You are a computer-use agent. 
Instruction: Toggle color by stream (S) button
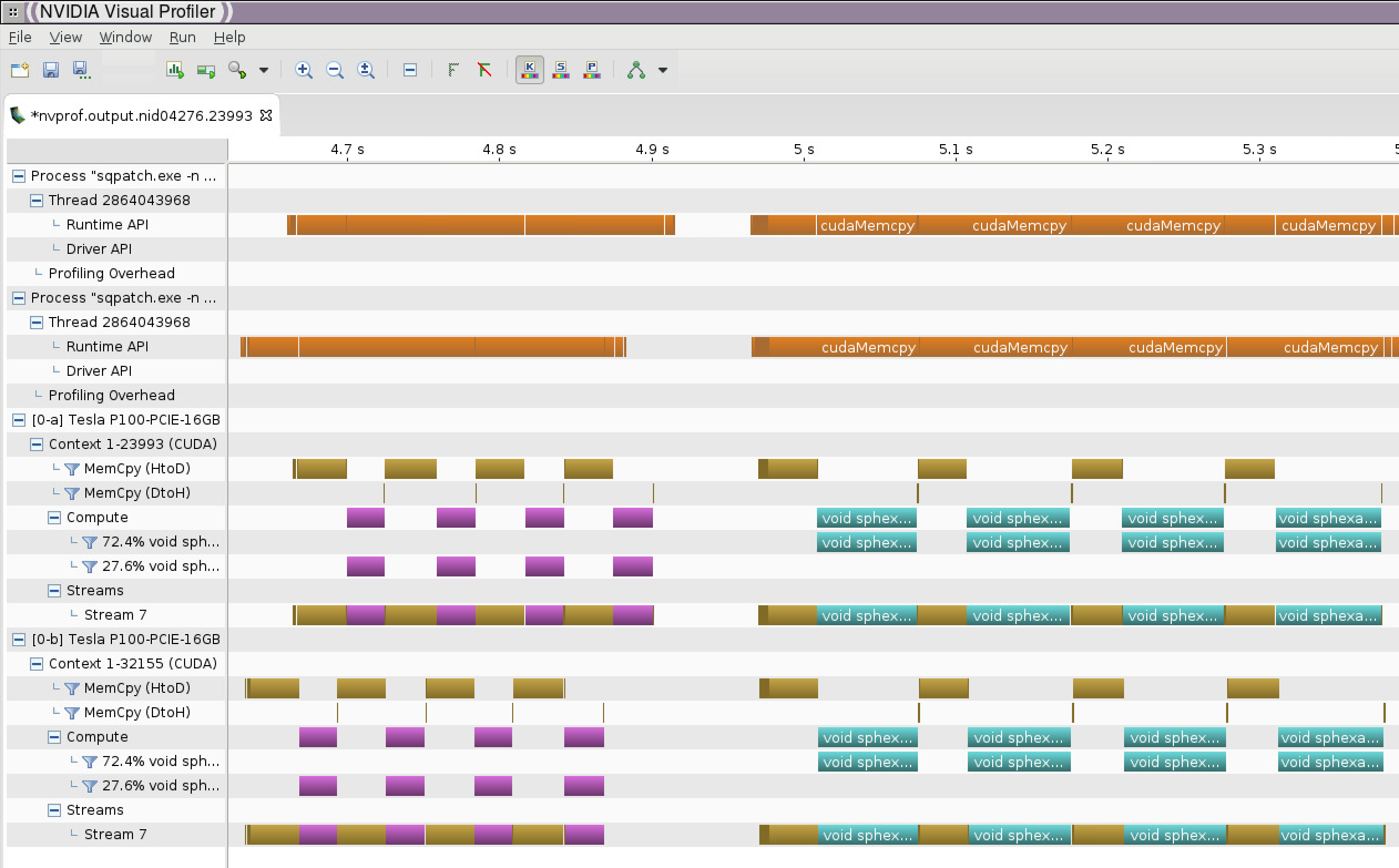(561, 70)
